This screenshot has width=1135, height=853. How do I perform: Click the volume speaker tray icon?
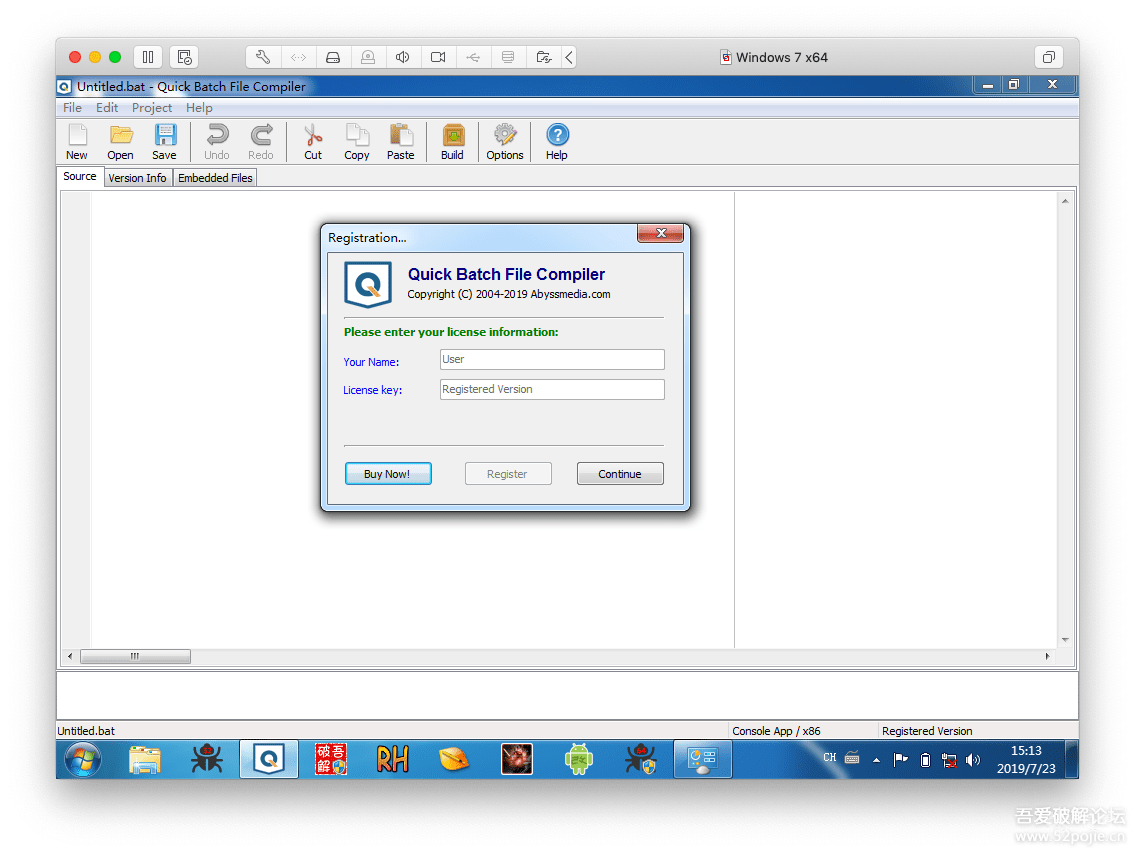click(x=973, y=760)
